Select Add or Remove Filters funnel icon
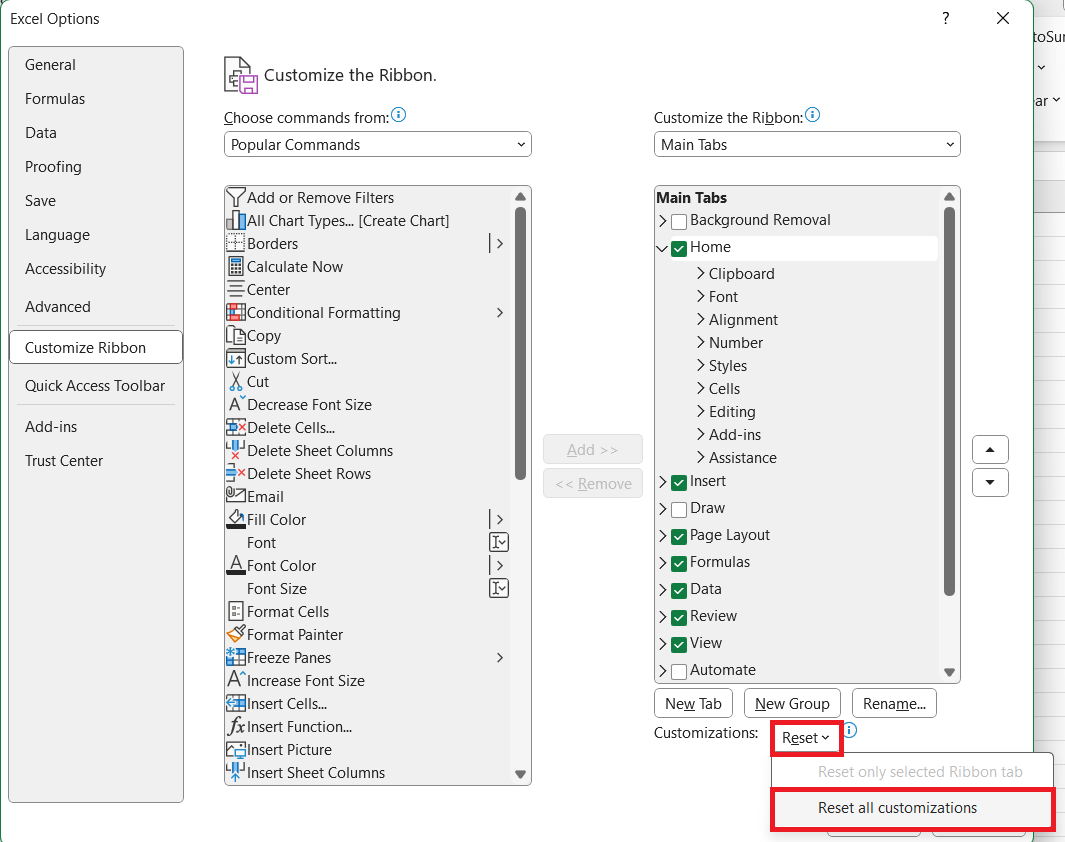Viewport: 1065px width, 842px height. point(236,198)
